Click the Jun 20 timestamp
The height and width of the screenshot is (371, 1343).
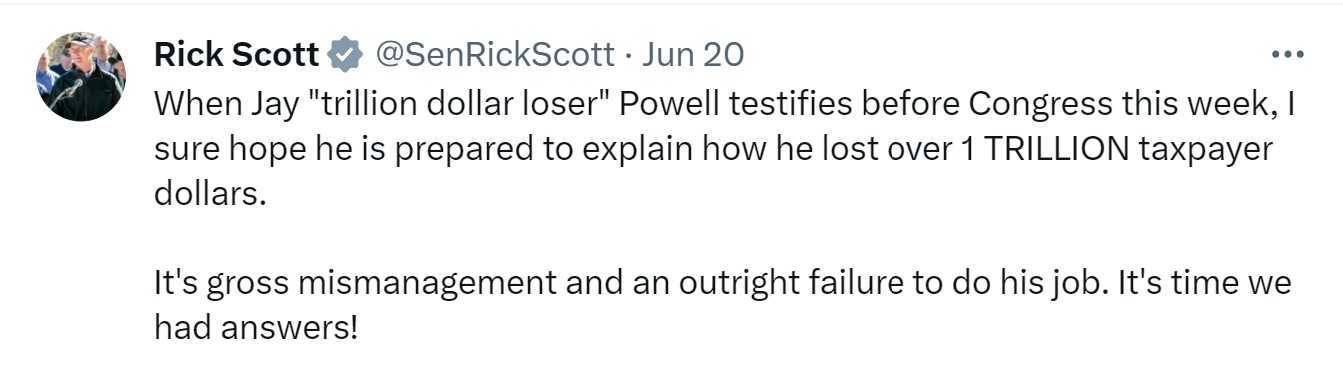click(693, 54)
